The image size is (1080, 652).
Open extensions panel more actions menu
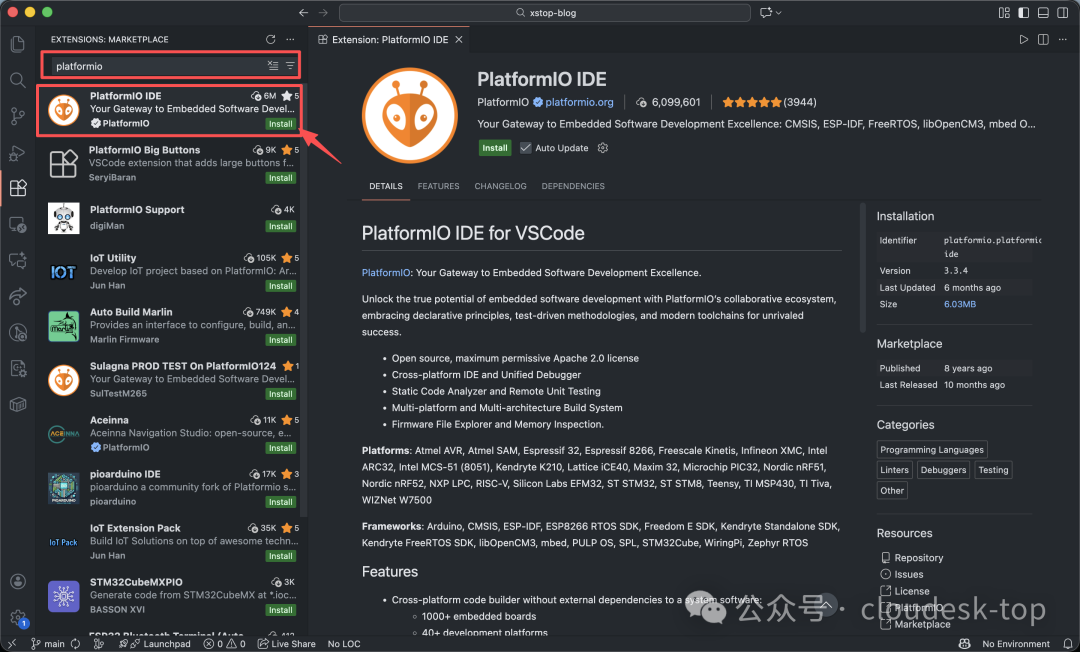291,39
